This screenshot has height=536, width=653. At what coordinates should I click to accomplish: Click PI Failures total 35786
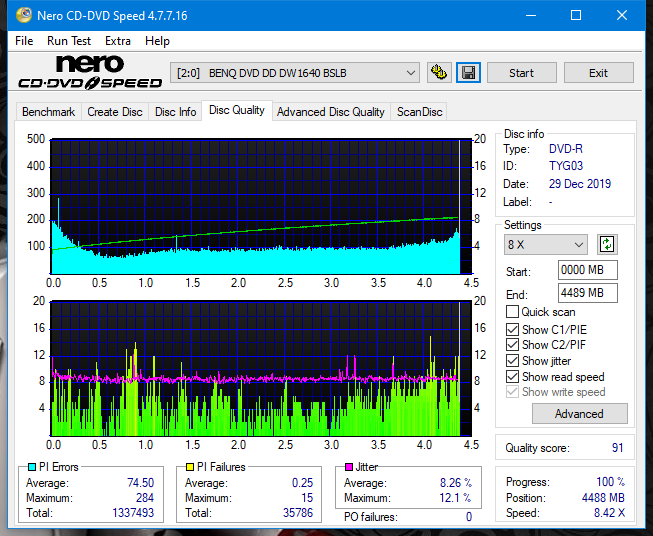pyautogui.click(x=298, y=513)
